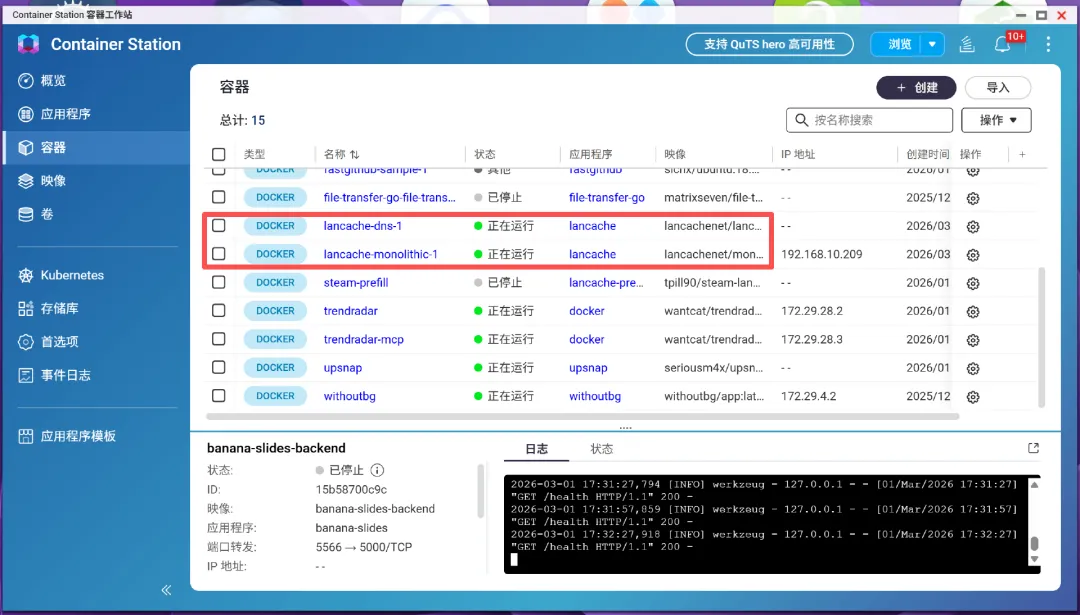
Task: Open gear settings for upsnap
Action: [x=973, y=368]
